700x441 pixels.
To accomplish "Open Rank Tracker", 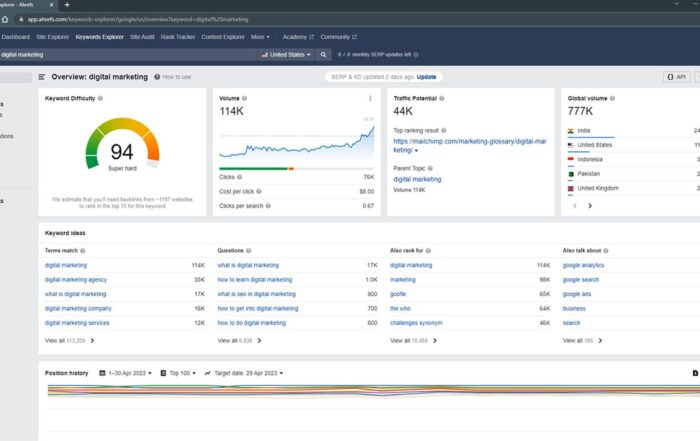I will click(178, 37).
